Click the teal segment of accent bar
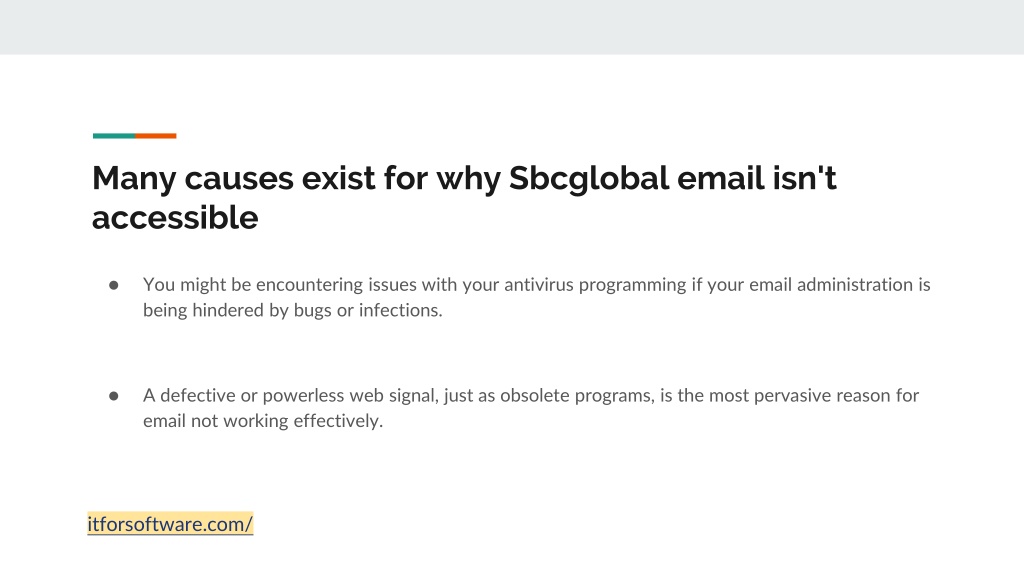 114,136
